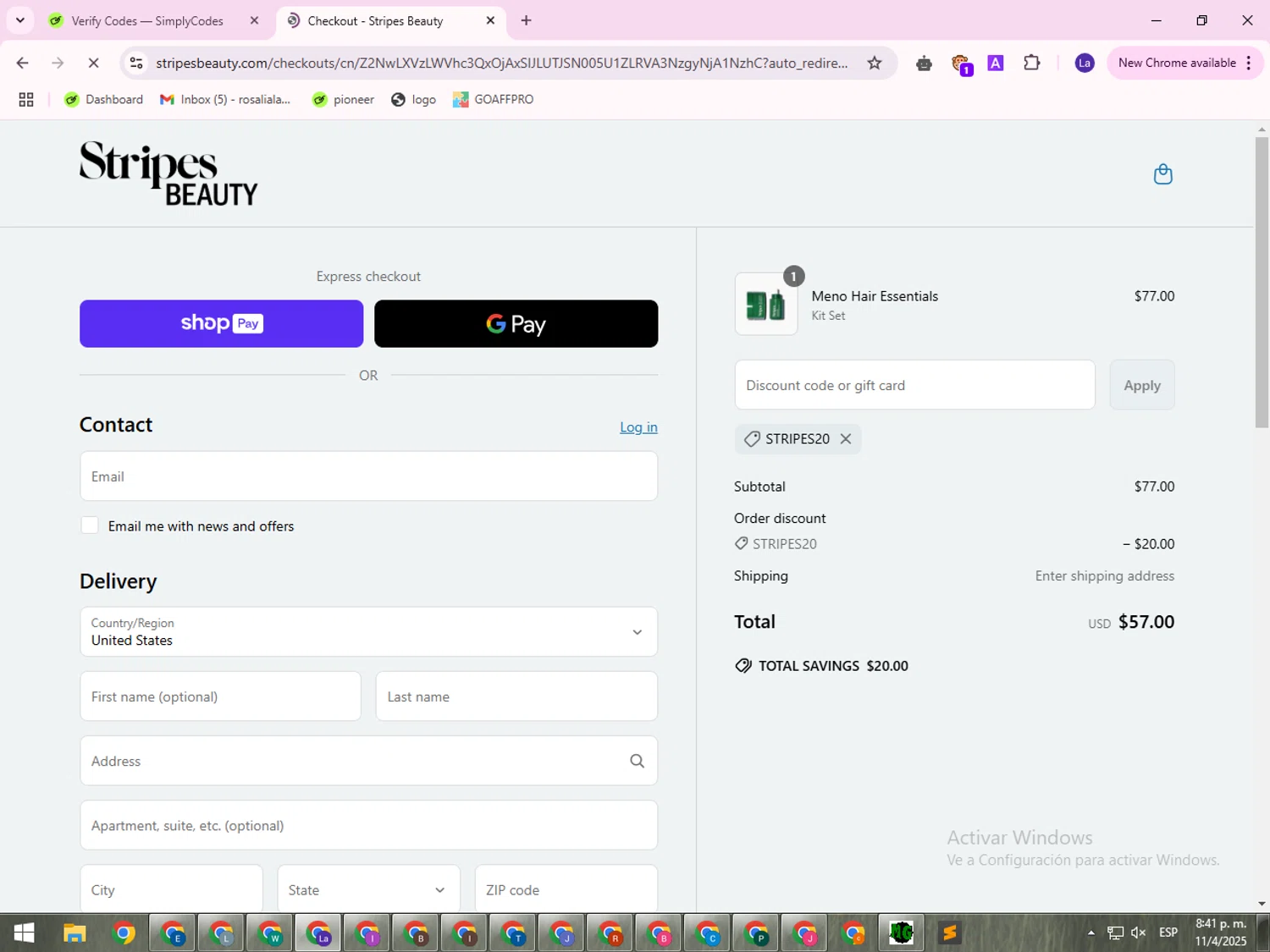Click the Chrome taskbar icon with W badge
The height and width of the screenshot is (952, 1270).
(x=270, y=933)
